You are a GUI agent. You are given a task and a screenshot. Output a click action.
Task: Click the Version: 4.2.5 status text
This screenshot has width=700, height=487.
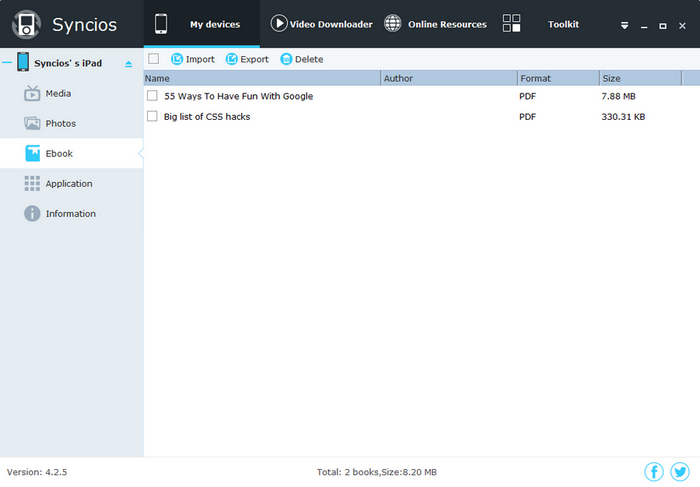[37, 472]
